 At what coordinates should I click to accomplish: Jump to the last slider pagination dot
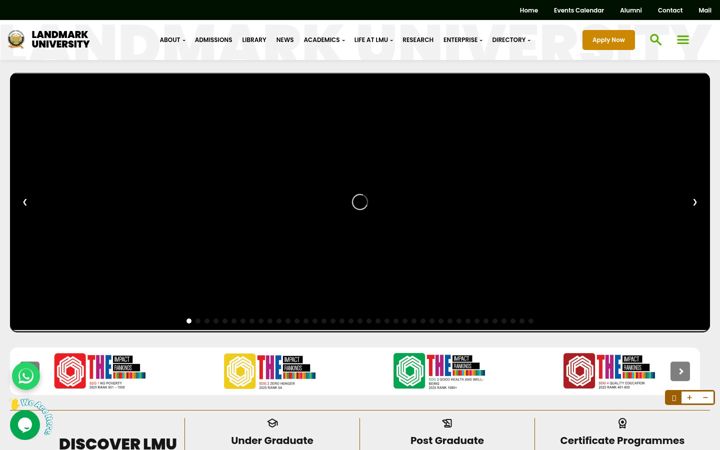point(531,321)
